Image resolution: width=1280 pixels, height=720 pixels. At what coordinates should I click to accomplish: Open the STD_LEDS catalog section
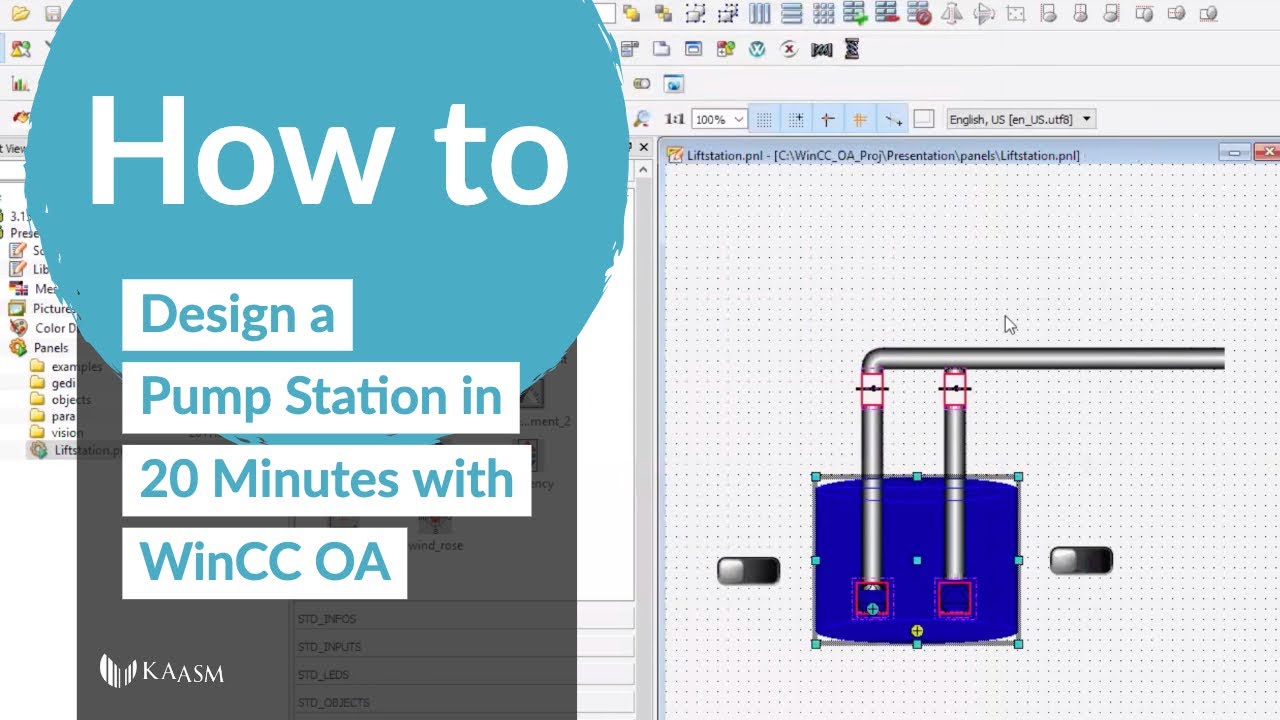[x=464, y=675]
